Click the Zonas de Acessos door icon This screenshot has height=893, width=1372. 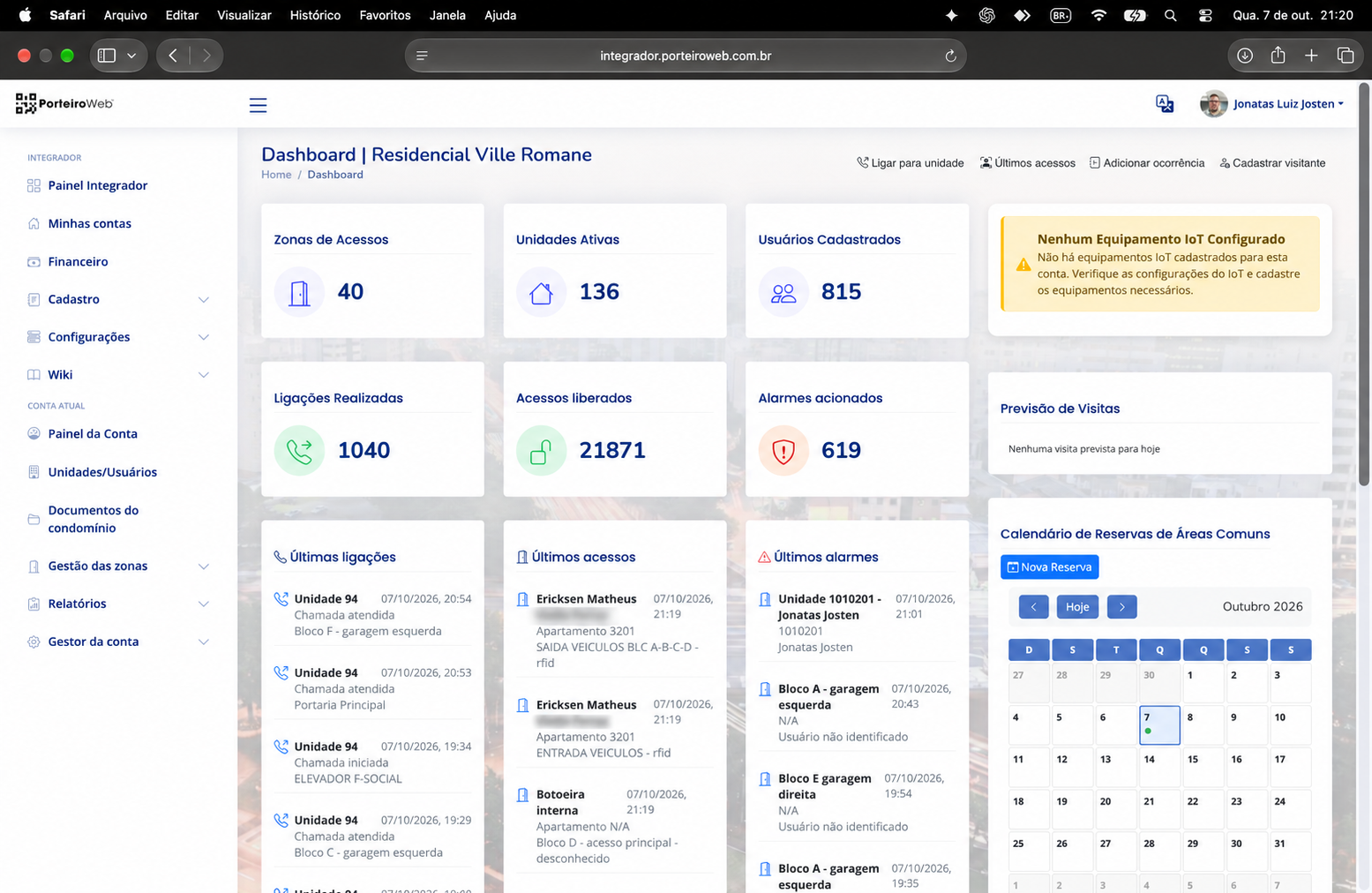[299, 292]
